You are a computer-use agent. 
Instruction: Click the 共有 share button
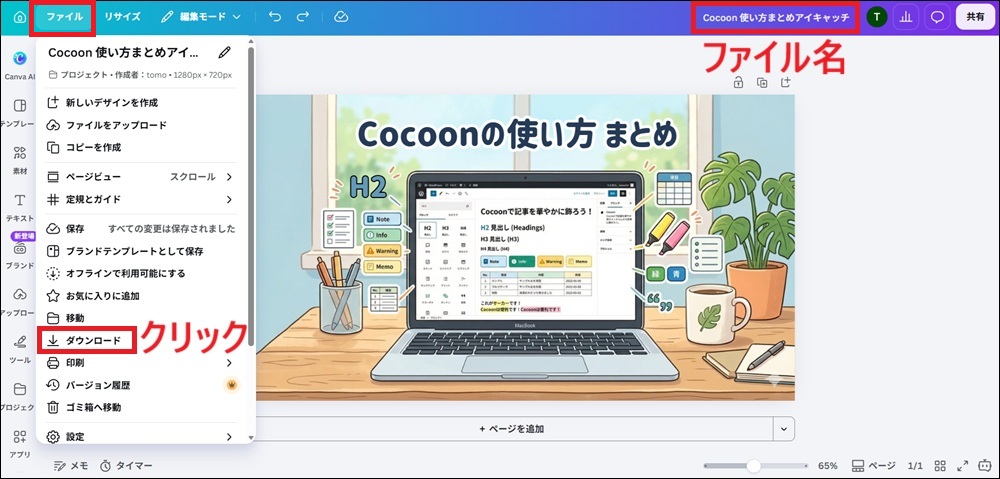point(974,17)
